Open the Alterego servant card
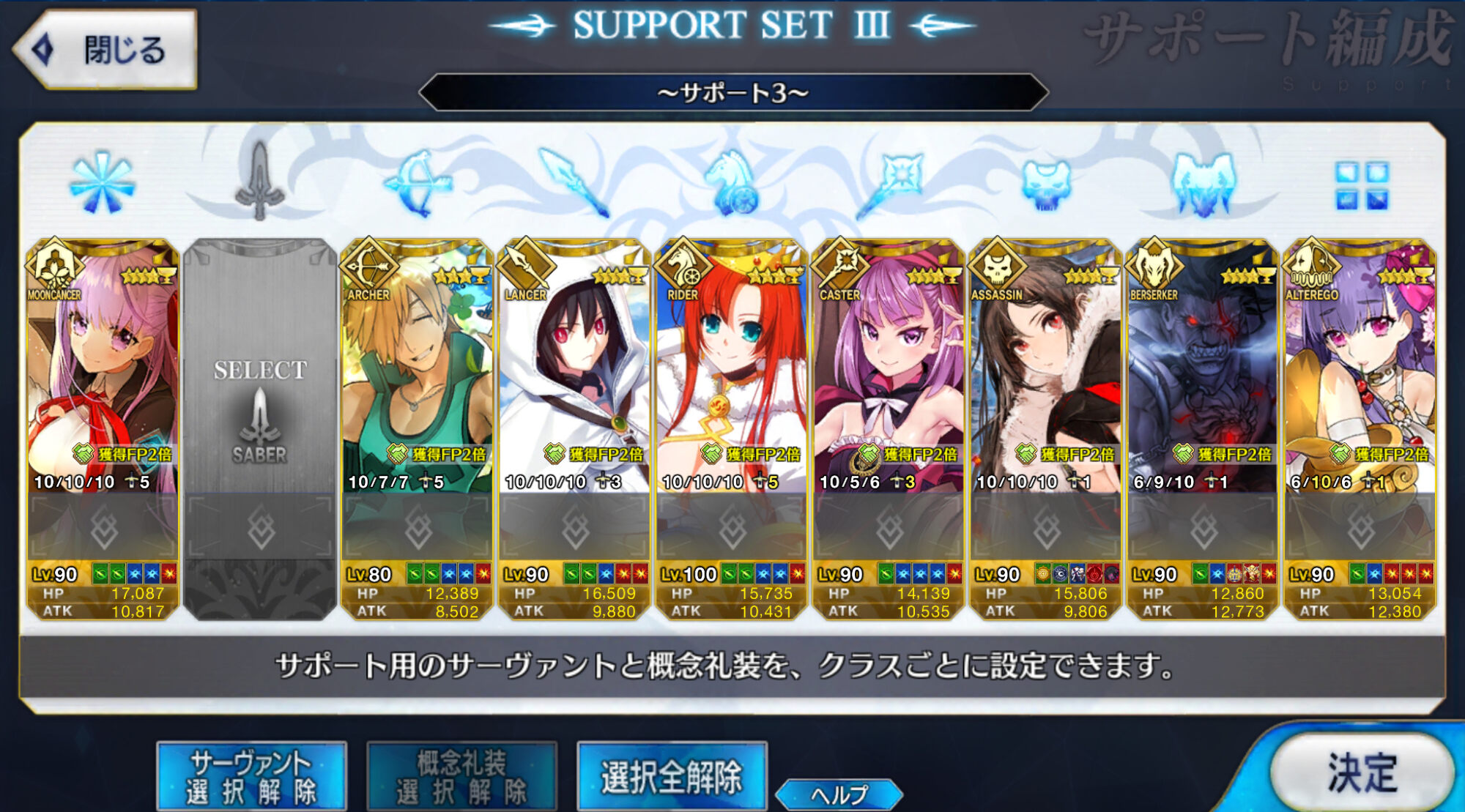 pos(1360,429)
